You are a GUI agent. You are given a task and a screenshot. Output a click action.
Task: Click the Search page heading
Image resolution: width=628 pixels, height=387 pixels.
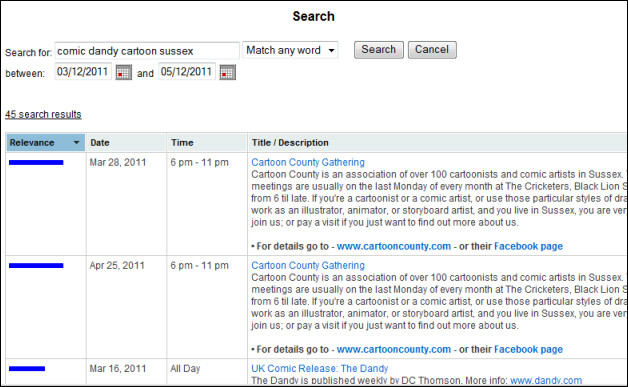coord(314,16)
